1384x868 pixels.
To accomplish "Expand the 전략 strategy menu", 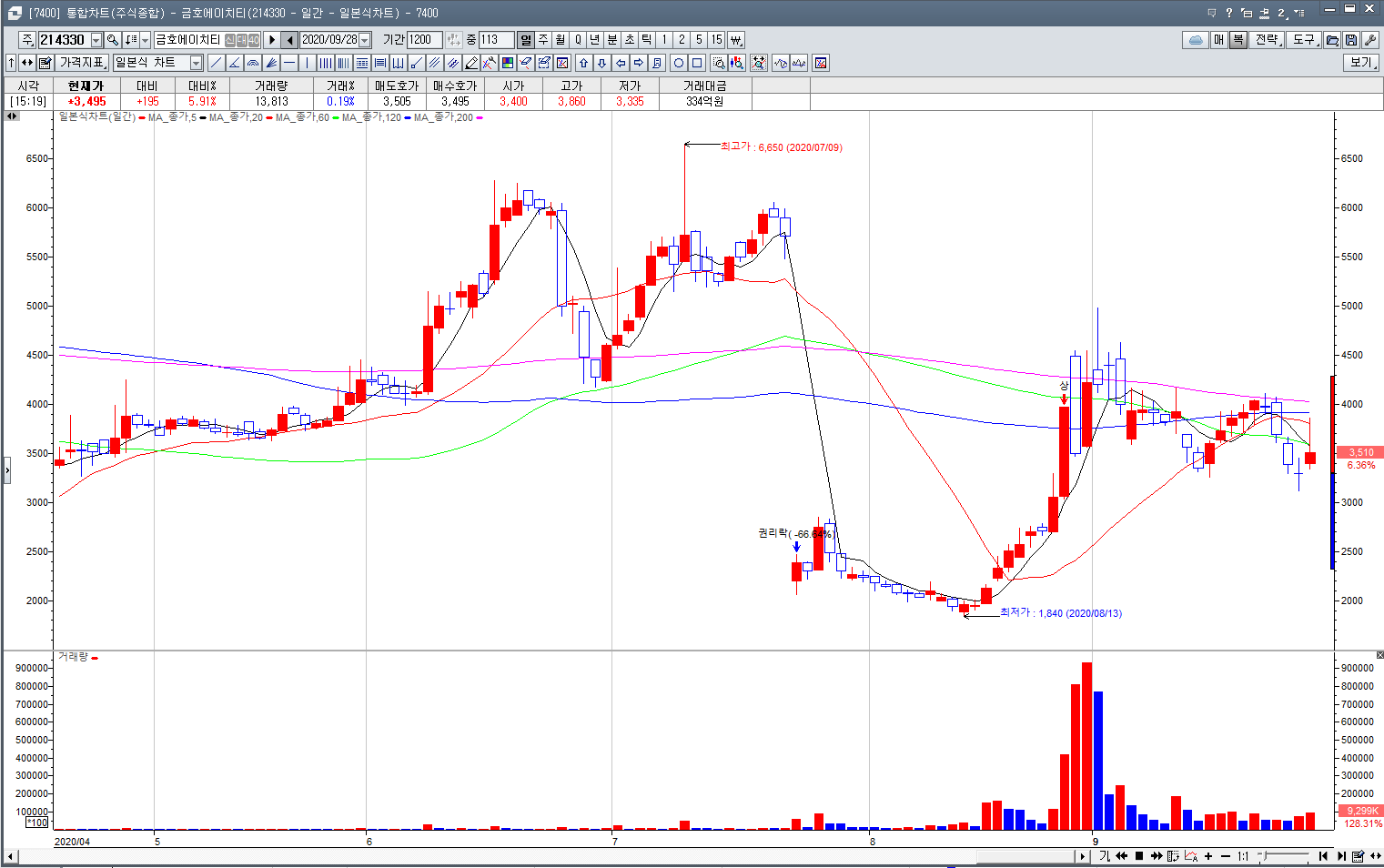I will (x=1268, y=40).
